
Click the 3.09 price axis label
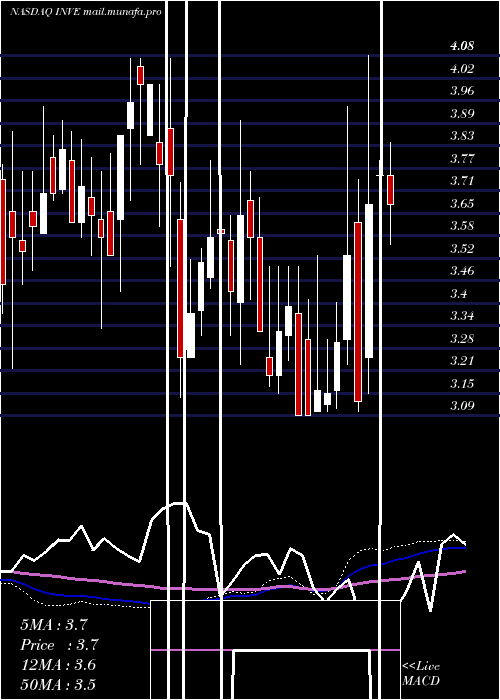462,406
